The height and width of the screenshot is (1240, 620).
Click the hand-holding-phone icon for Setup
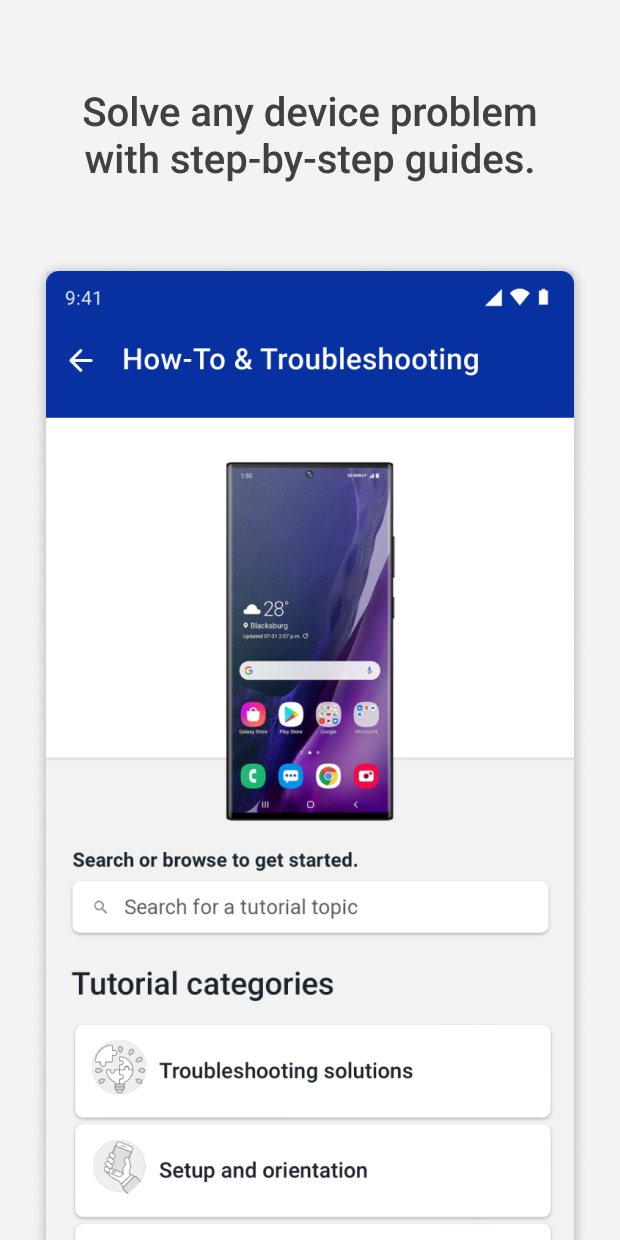click(119, 1166)
